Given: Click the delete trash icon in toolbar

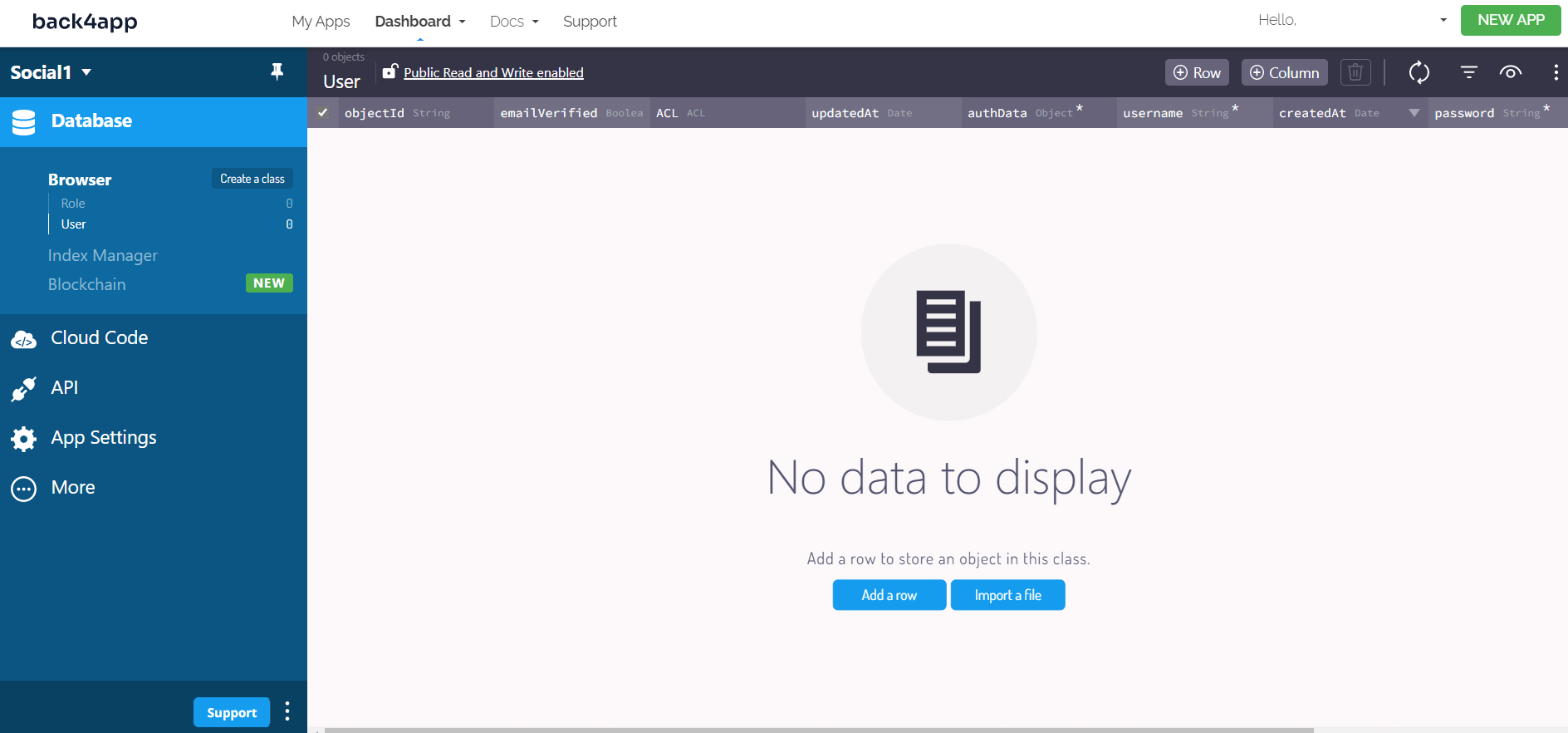Looking at the screenshot, I should (x=1355, y=72).
